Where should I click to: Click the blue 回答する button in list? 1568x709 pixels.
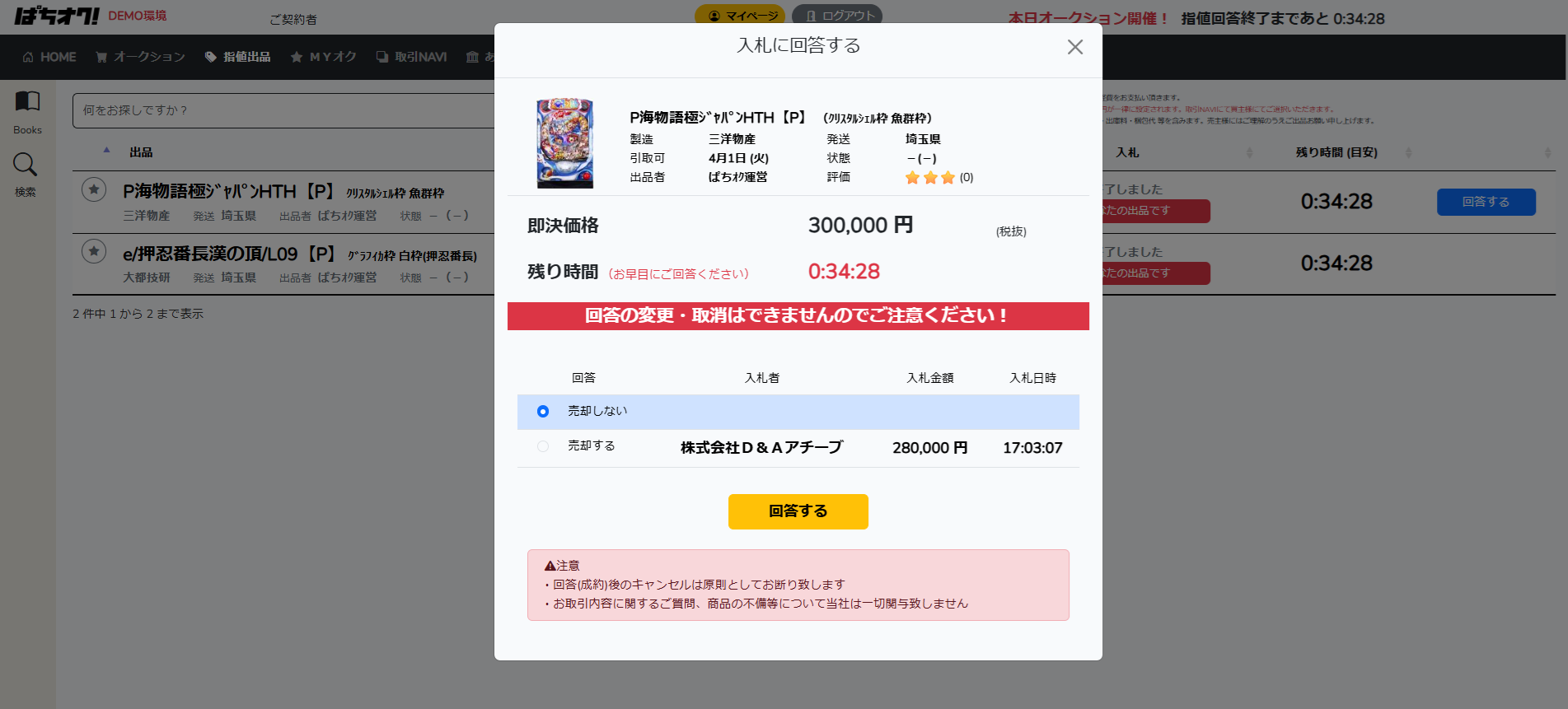[x=1486, y=202]
